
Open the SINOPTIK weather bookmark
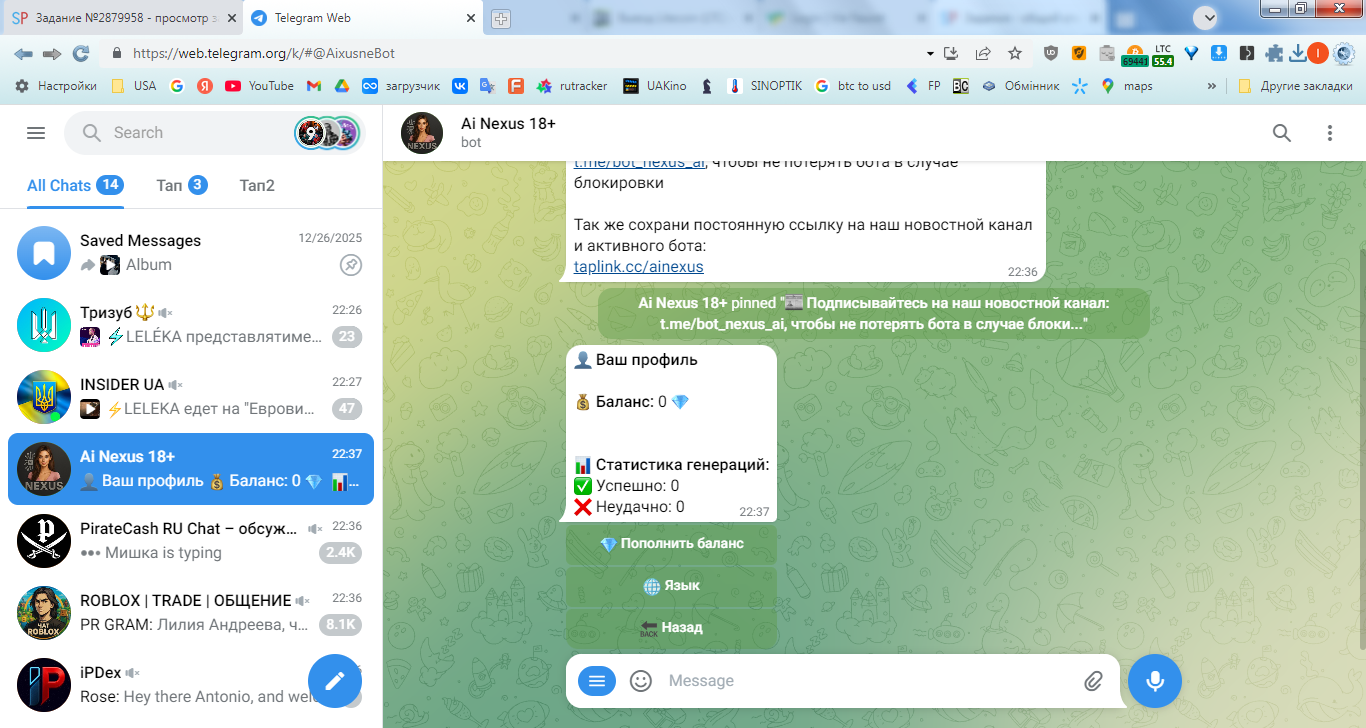click(x=764, y=86)
